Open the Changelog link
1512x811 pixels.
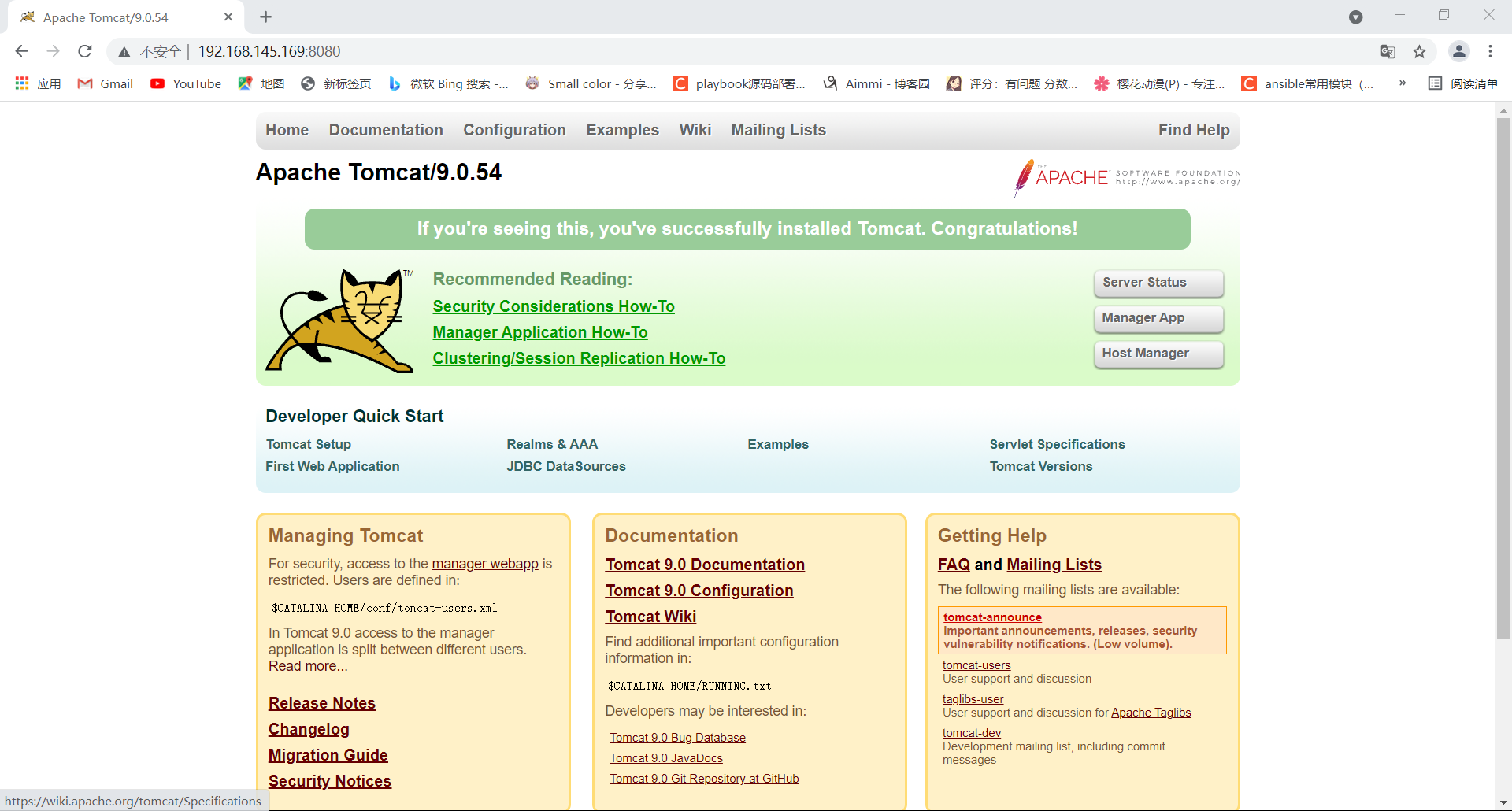[309, 729]
